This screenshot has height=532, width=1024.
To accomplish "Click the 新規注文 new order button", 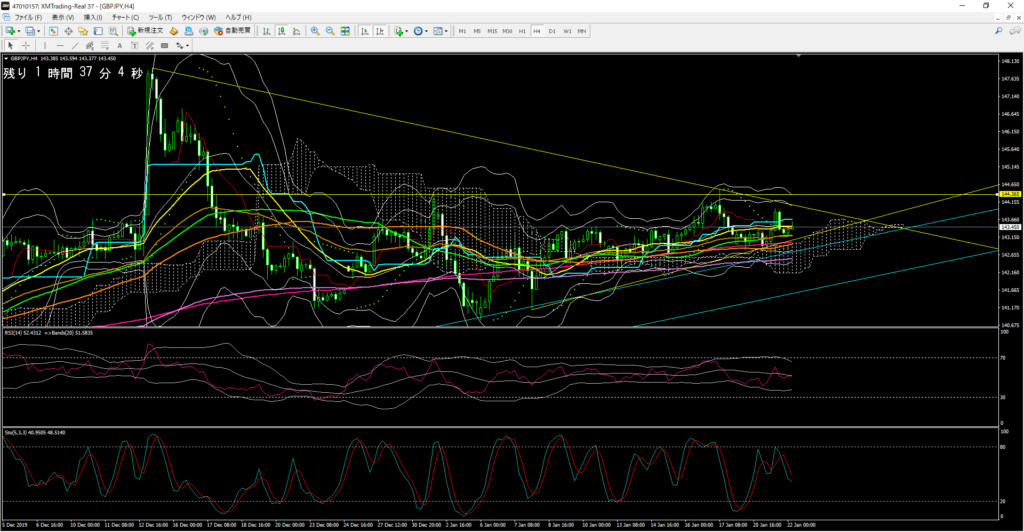I will (145, 31).
